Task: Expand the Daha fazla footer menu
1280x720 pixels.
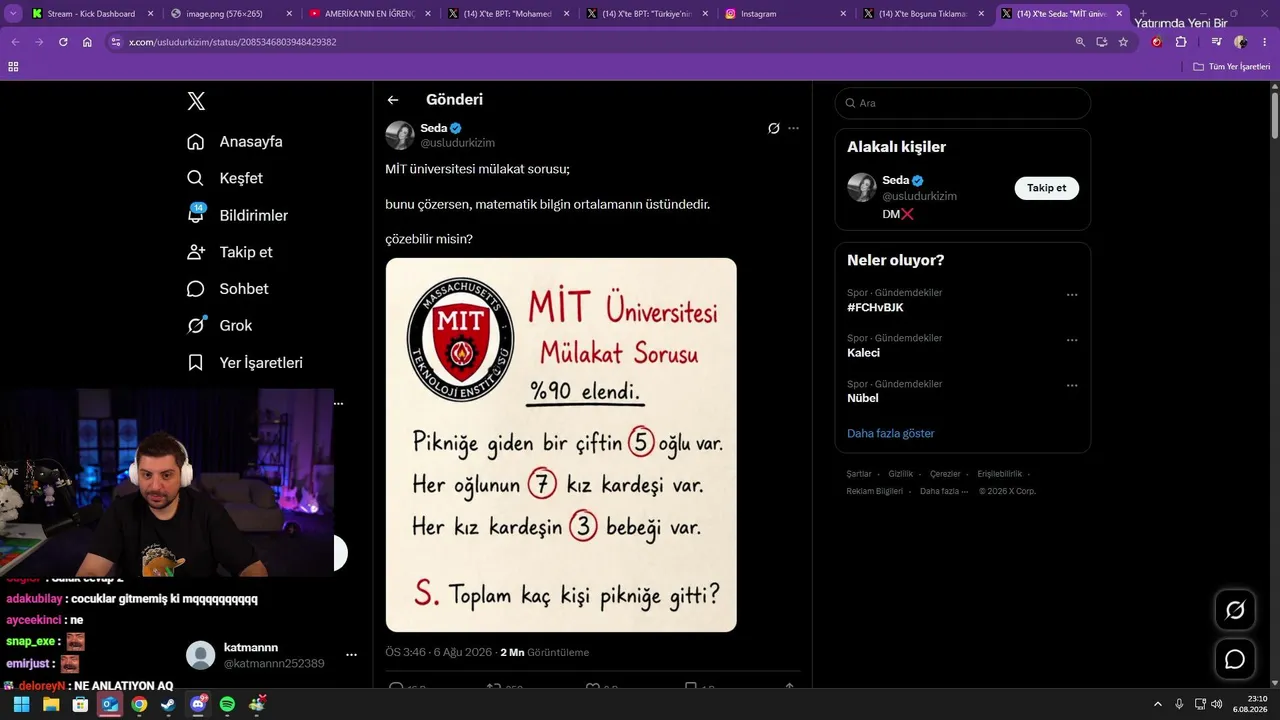Action: pos(944,491)
